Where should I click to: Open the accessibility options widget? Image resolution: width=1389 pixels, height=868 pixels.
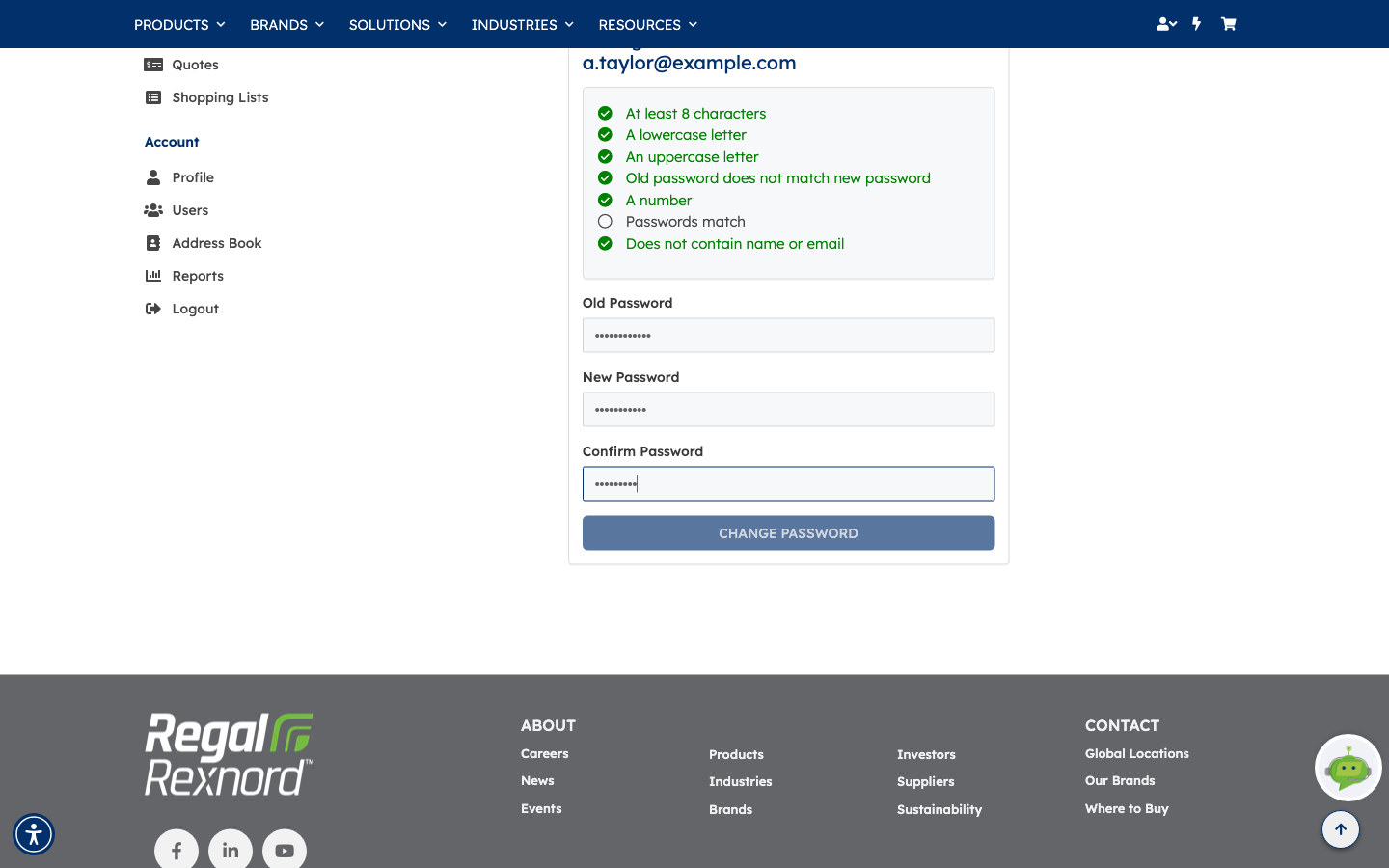(x=34, y=834)
